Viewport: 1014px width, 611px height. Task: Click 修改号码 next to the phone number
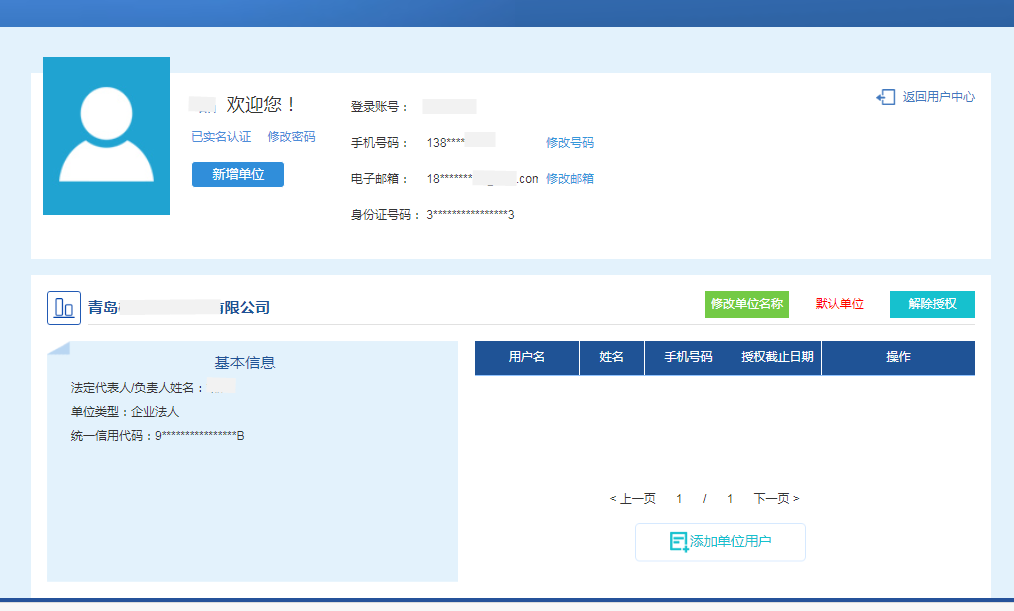(569, 142)
